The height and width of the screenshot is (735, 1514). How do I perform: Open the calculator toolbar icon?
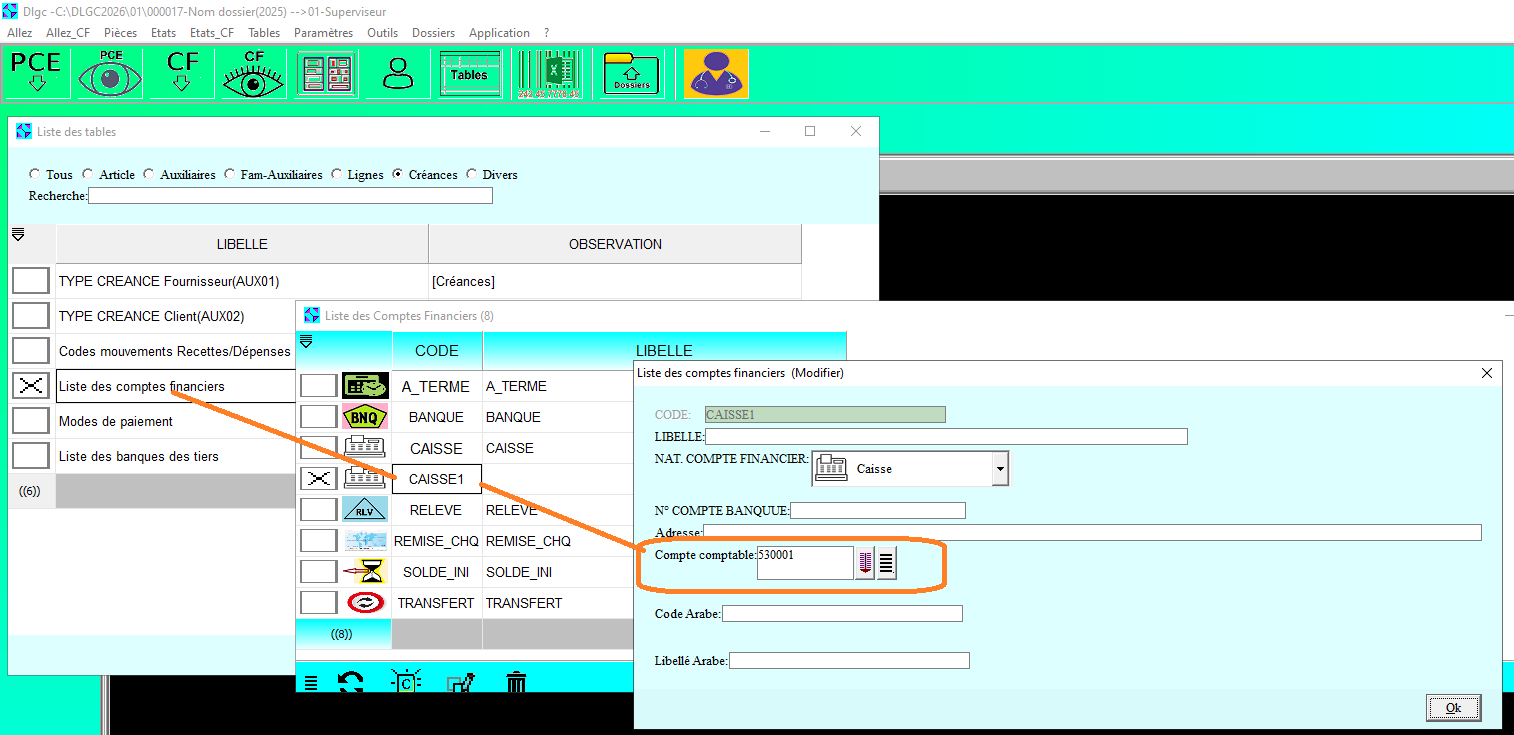pyautogui.click(x=326, y=74)
